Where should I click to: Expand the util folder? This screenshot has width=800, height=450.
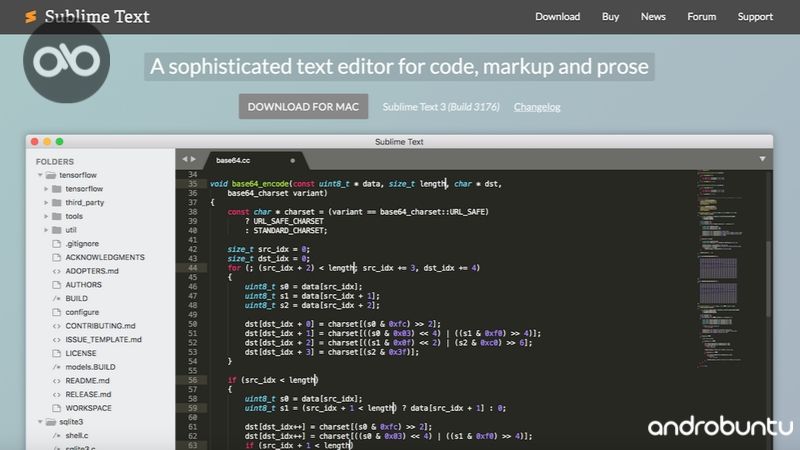pyautogui.click(x=46, y=230)
